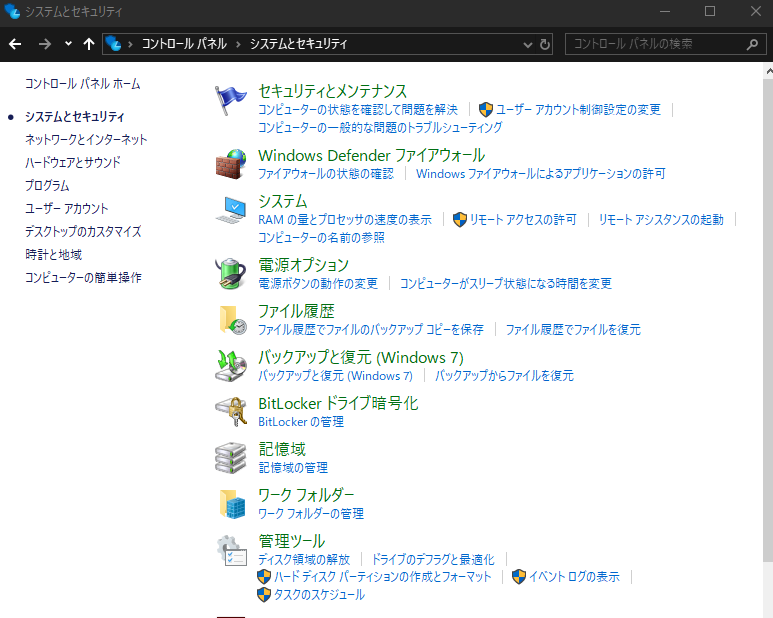Screen dimensions: 773x618
Task: Maximize the システムとセキュリティ window
Action: pos(710,11)
